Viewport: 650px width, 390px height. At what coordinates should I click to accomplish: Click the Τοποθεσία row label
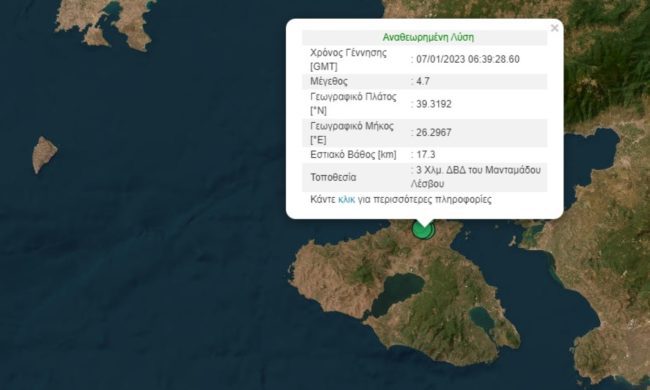[333, 177]
